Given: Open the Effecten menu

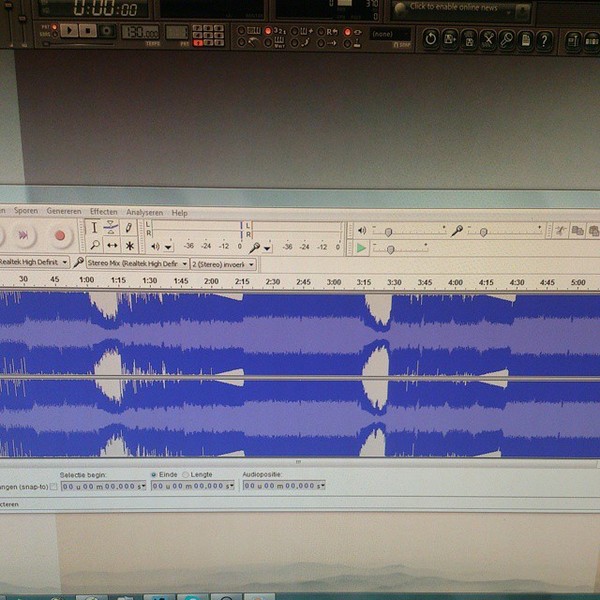Looking at the screenshot, I should coord(104,212).
